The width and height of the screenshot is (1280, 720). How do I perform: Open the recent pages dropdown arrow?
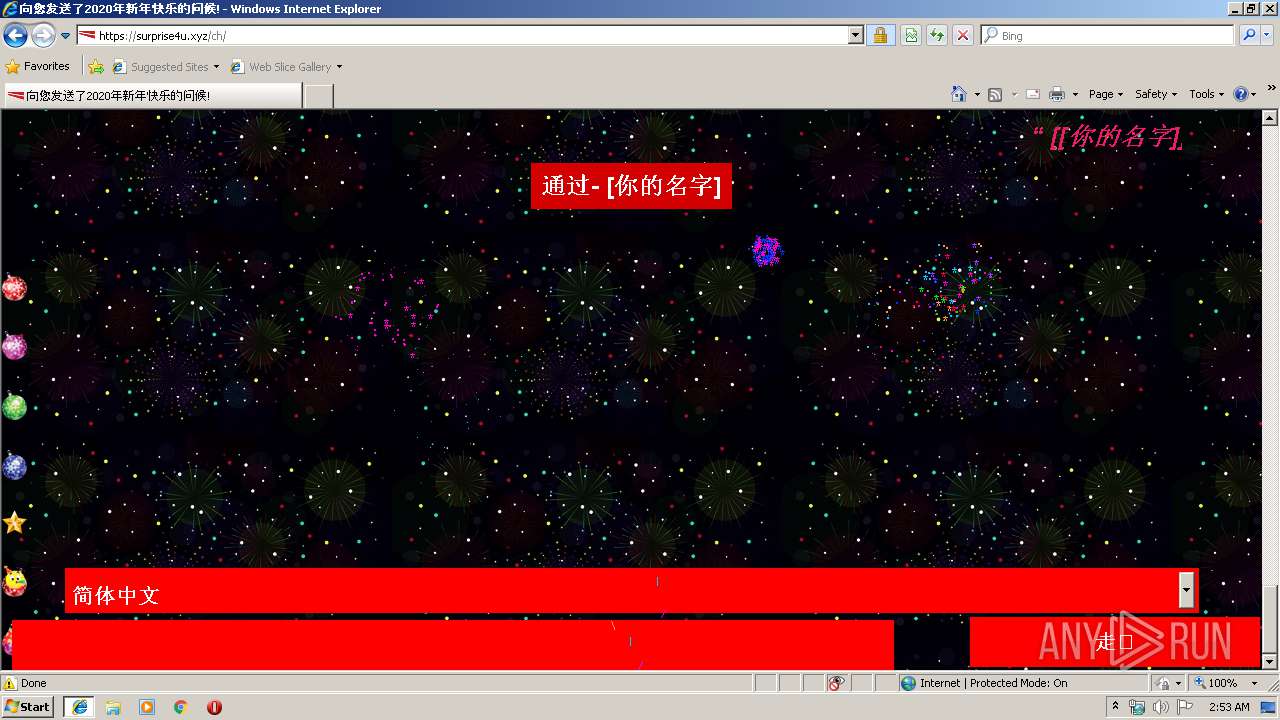[66, 36]
